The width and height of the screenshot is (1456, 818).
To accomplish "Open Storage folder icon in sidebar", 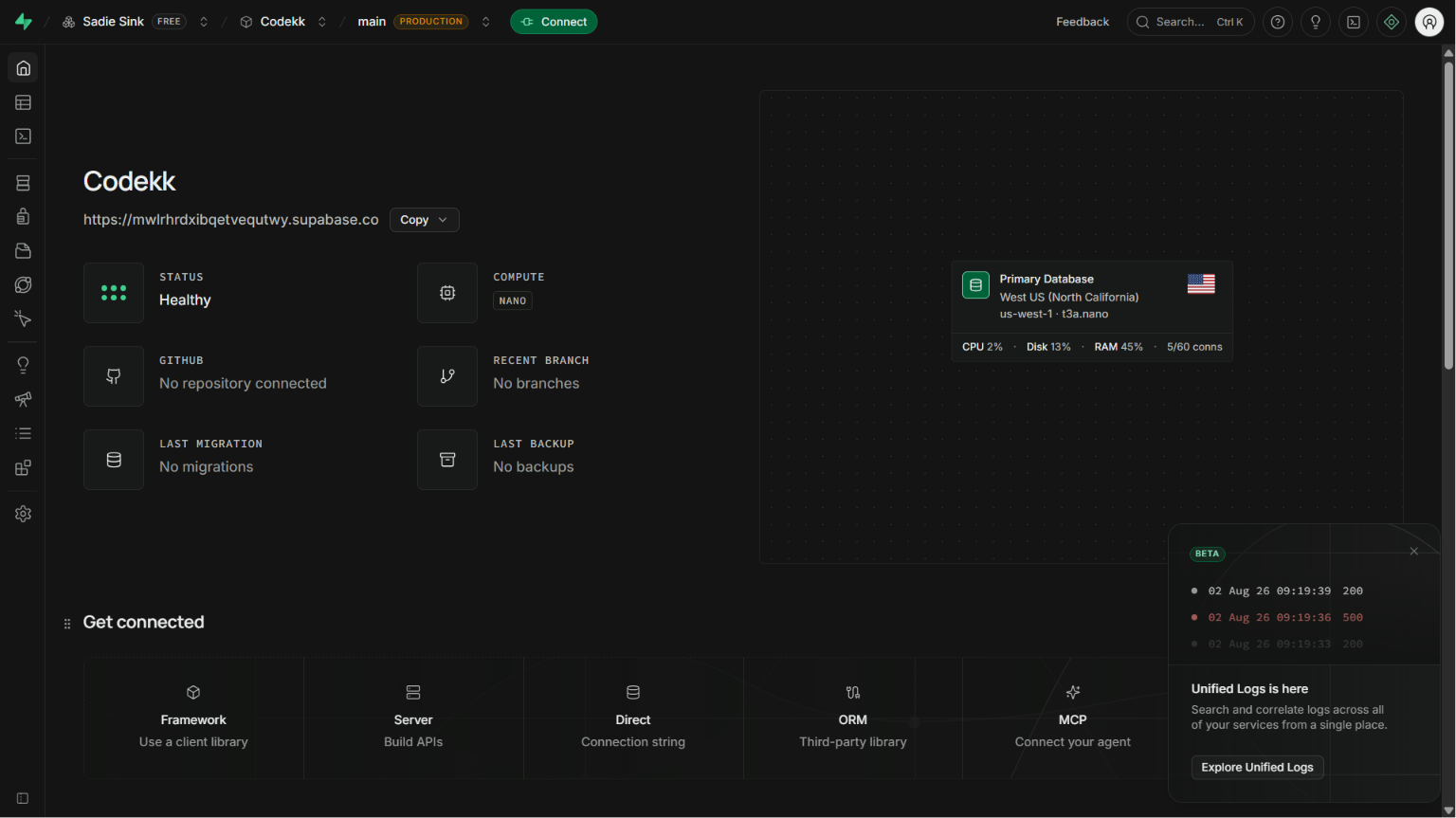I will pos(23,251).
